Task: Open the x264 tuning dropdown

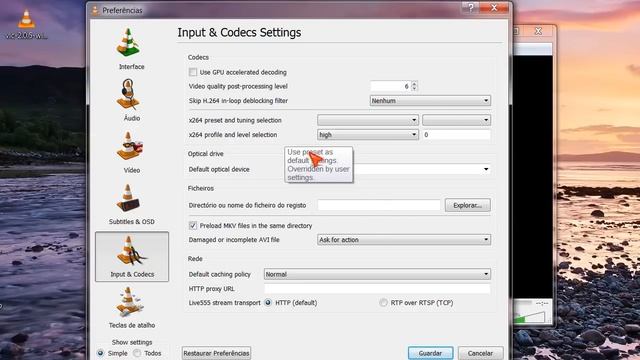Action: click(x=456, y=120)
